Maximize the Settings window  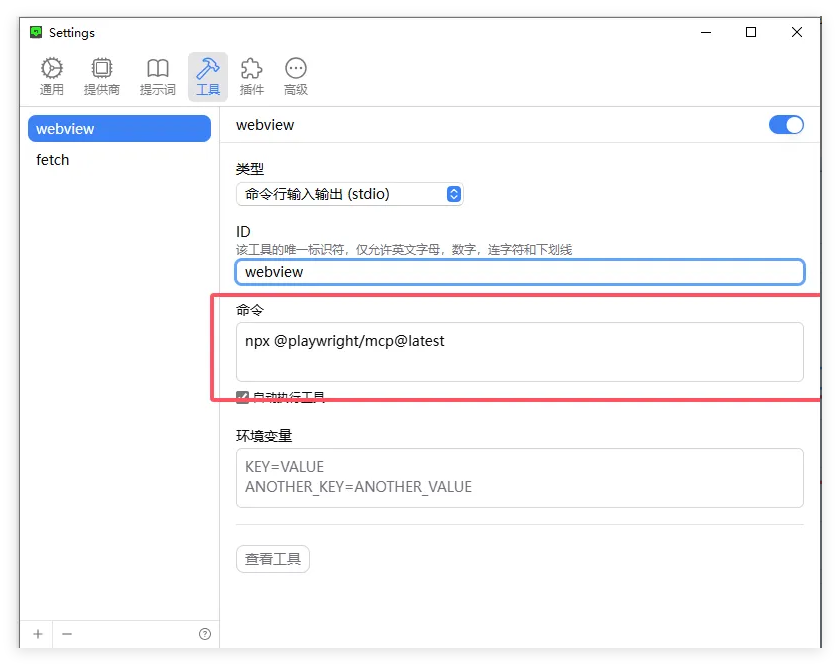click(751, 32)
